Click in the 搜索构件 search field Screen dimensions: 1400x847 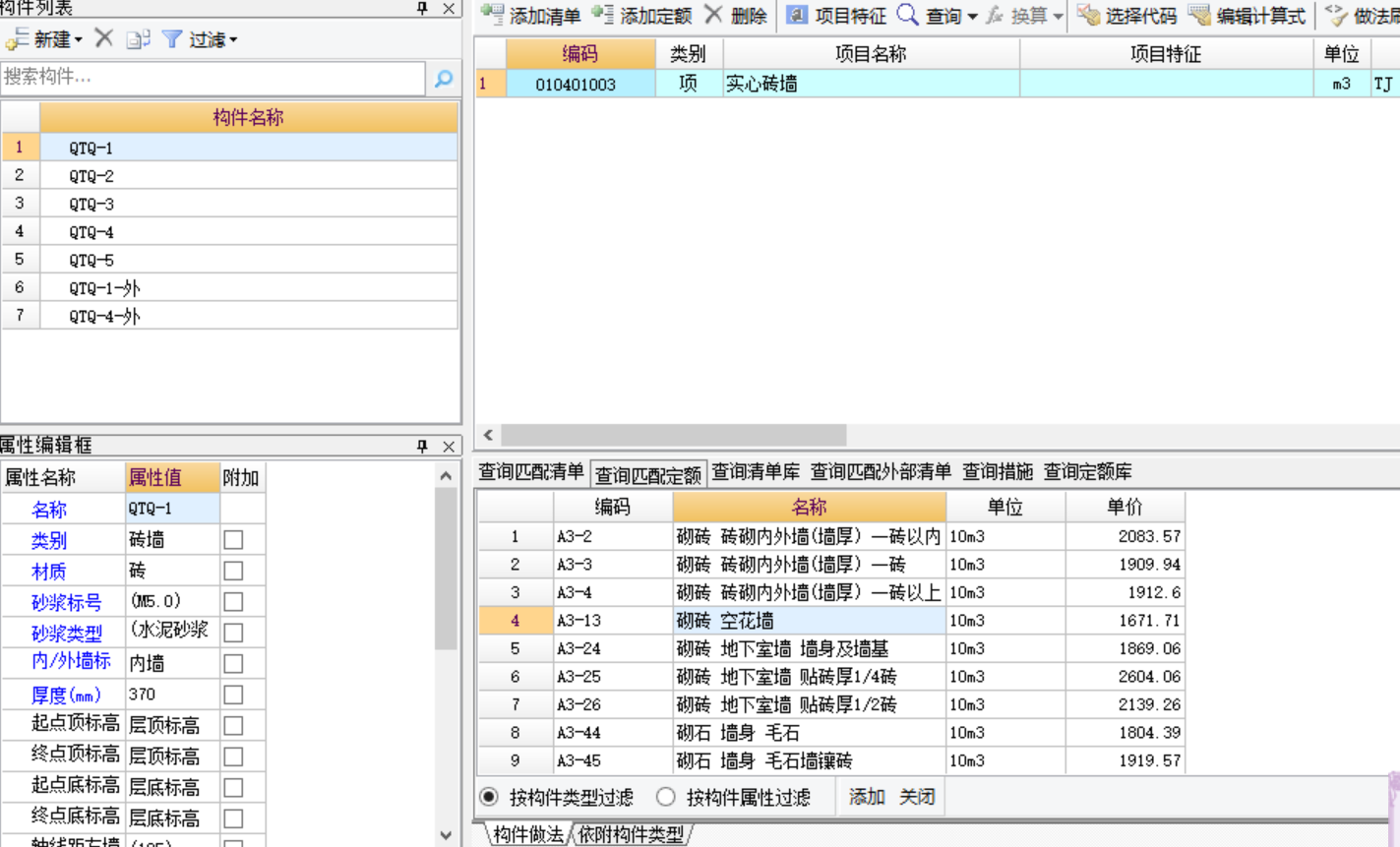[x=213, y=78]
